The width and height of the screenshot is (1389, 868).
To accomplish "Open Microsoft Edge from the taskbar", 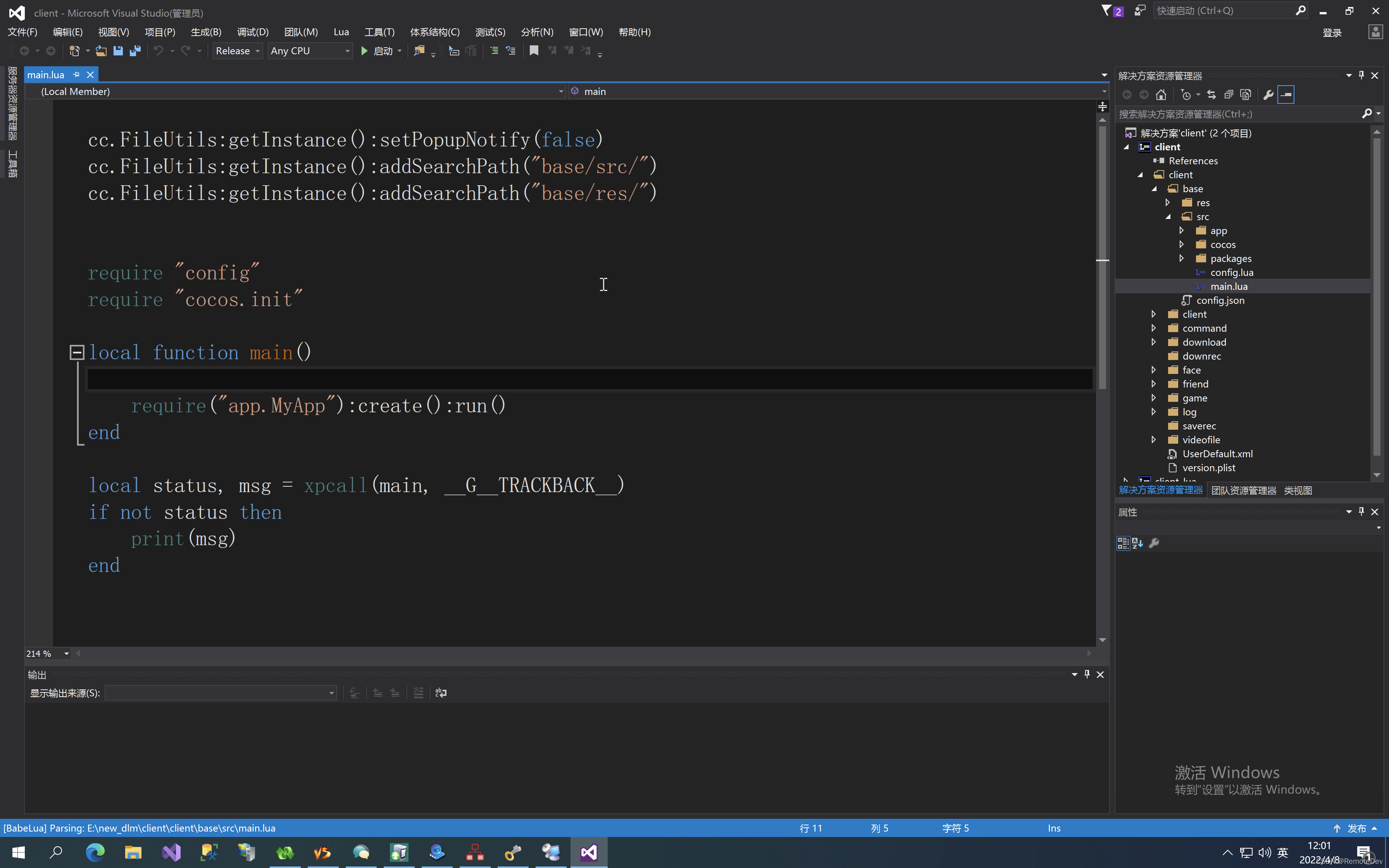I will (95, 852).
